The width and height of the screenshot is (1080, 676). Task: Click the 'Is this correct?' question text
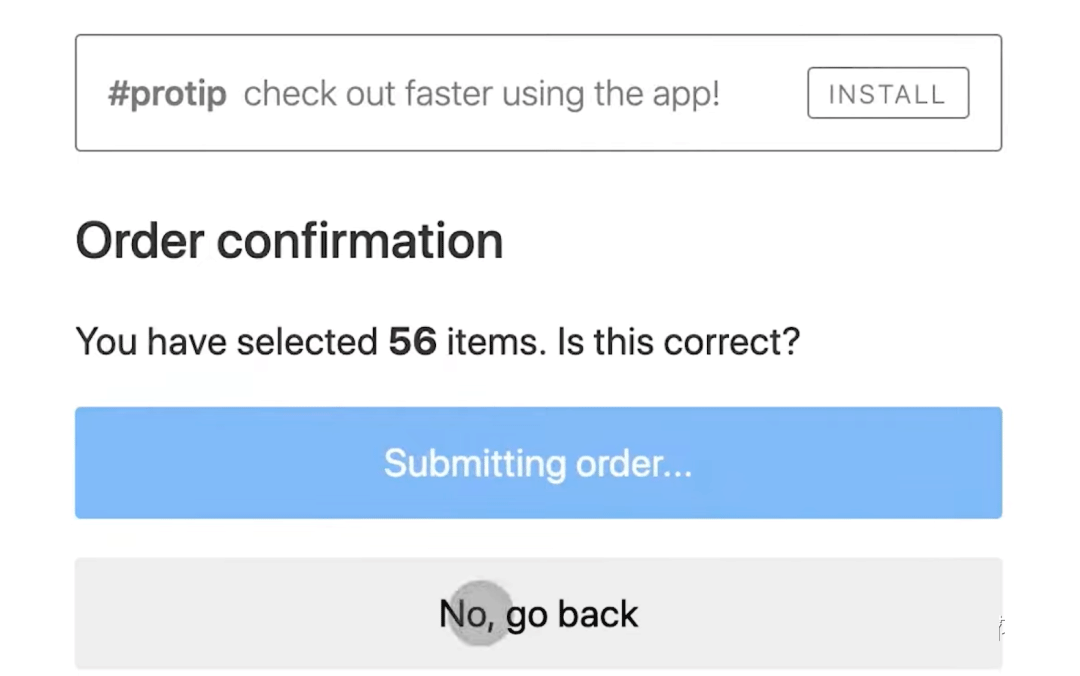tap(679, 343)
